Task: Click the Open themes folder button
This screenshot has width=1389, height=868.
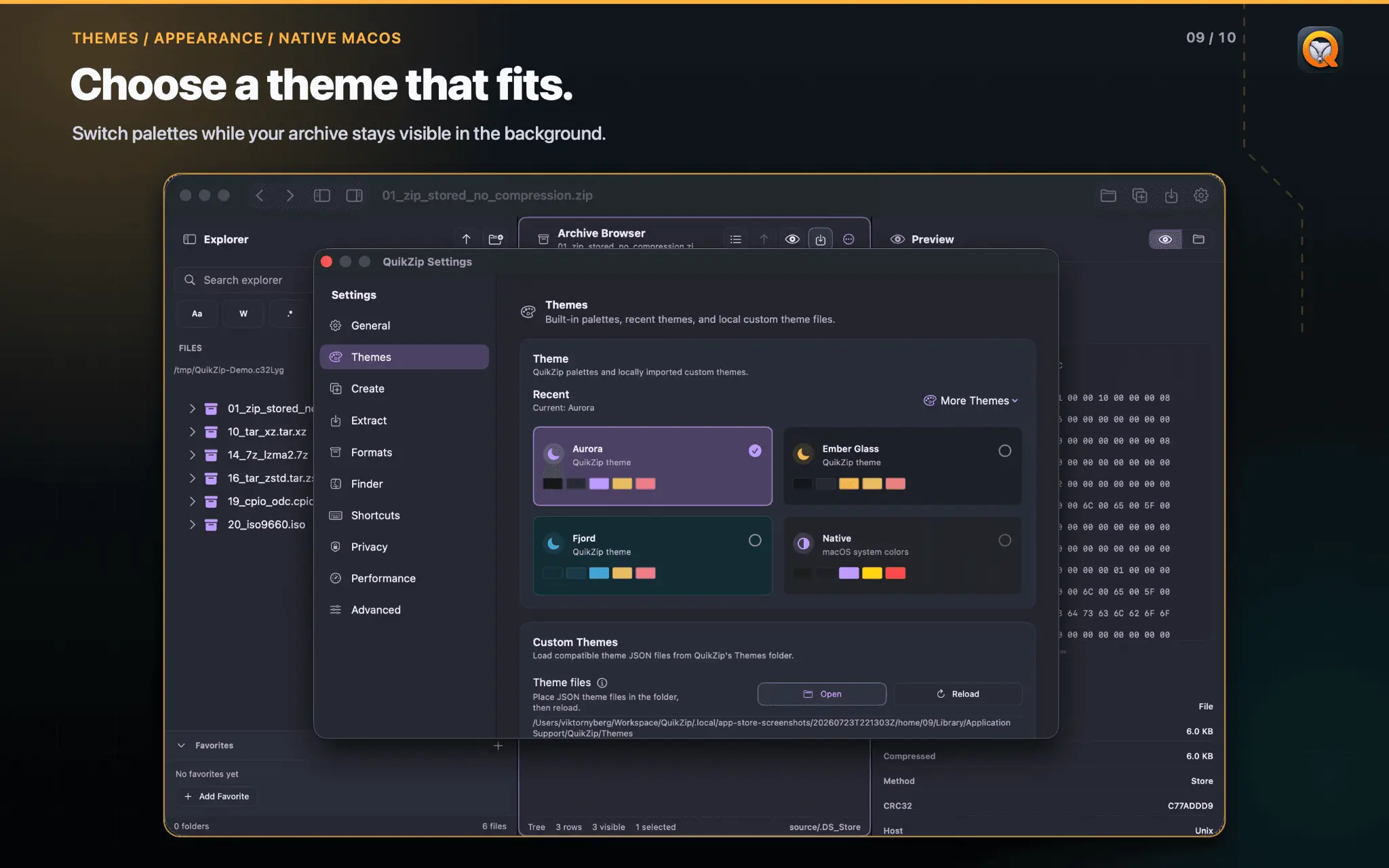Action: point(821,694)
